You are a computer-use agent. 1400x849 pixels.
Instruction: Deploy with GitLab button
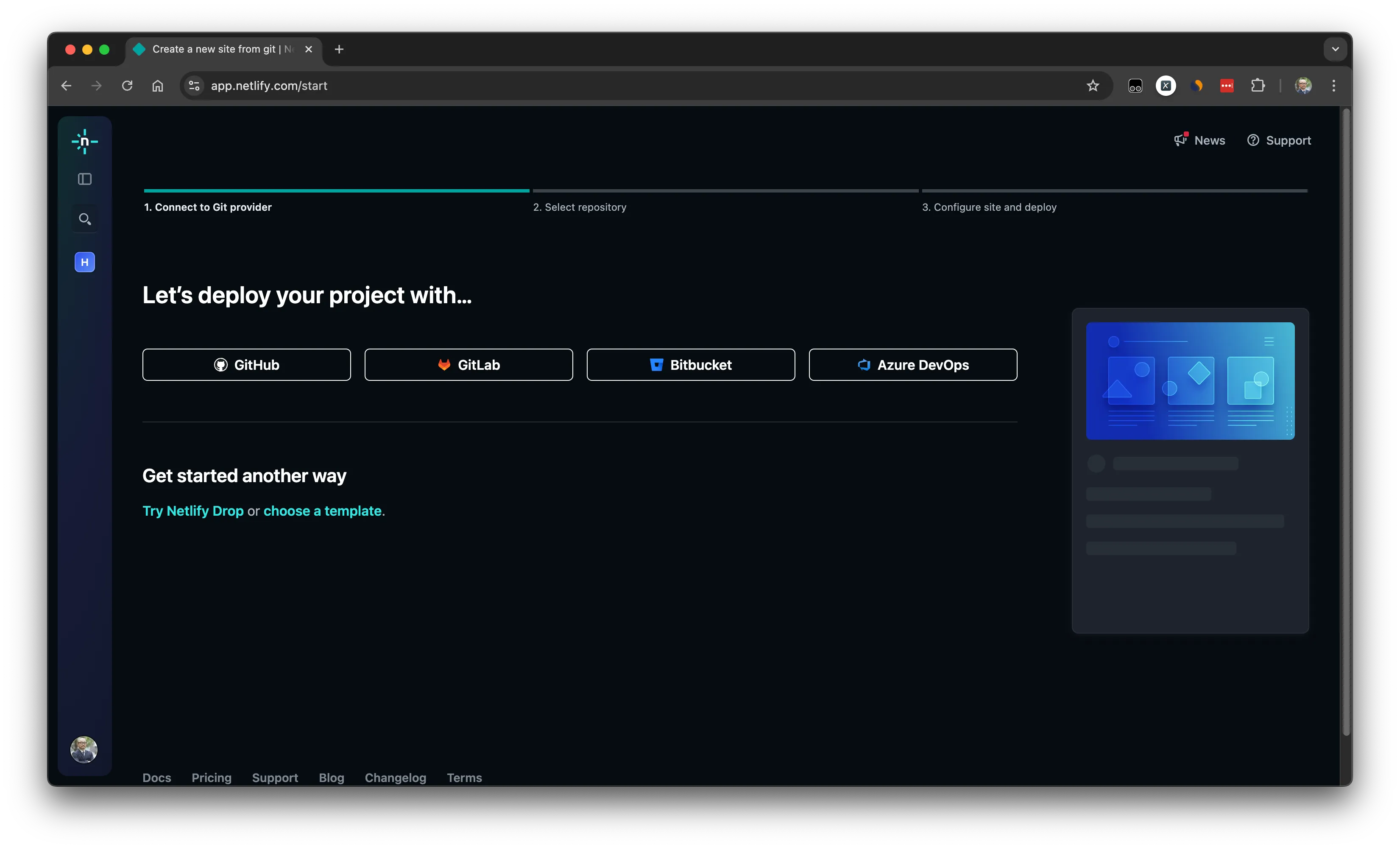point(469,365)
